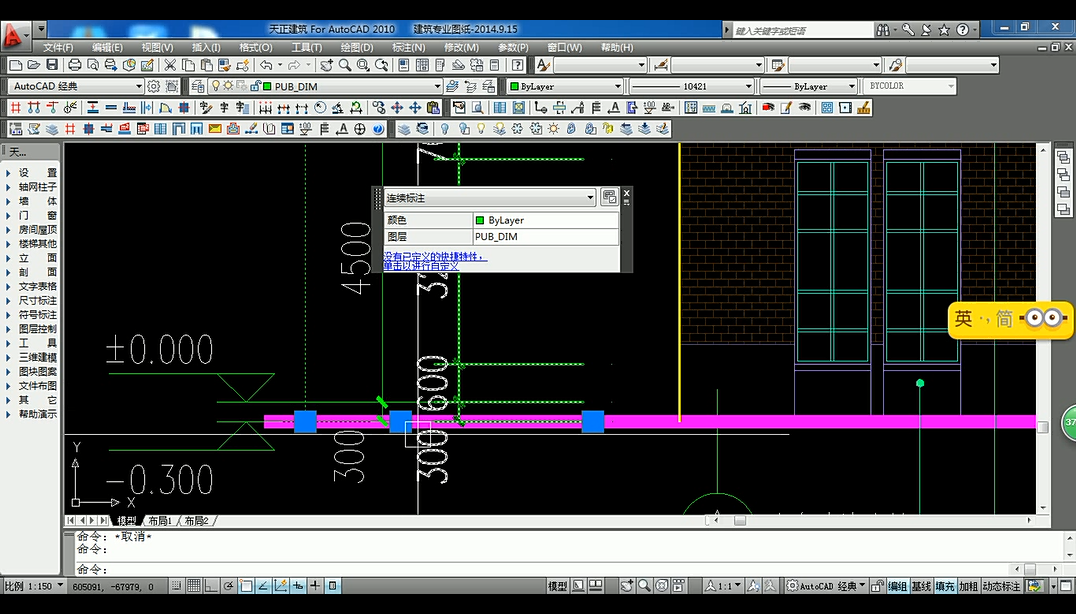Screen dimensions: 1076x614
Task: Open the 绘图(D) menu
Action: 356,47
